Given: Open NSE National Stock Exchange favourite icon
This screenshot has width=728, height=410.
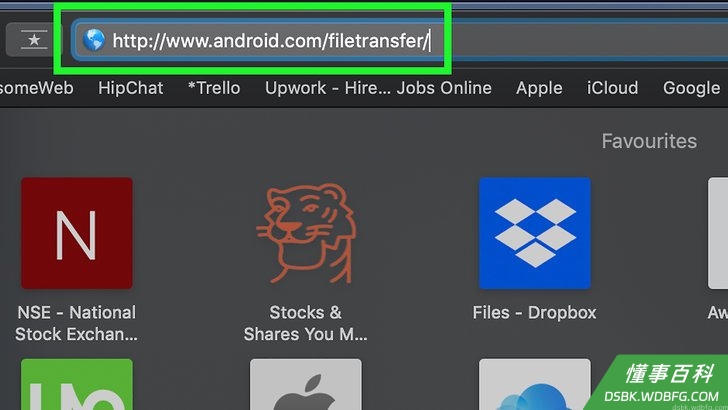Looking at the screenshot, I should pos(77,233).
